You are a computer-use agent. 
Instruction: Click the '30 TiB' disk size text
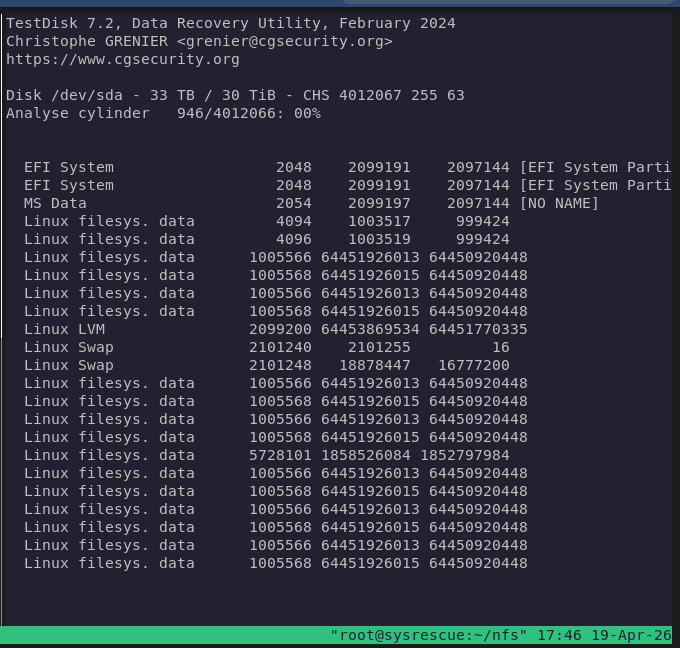248,95
